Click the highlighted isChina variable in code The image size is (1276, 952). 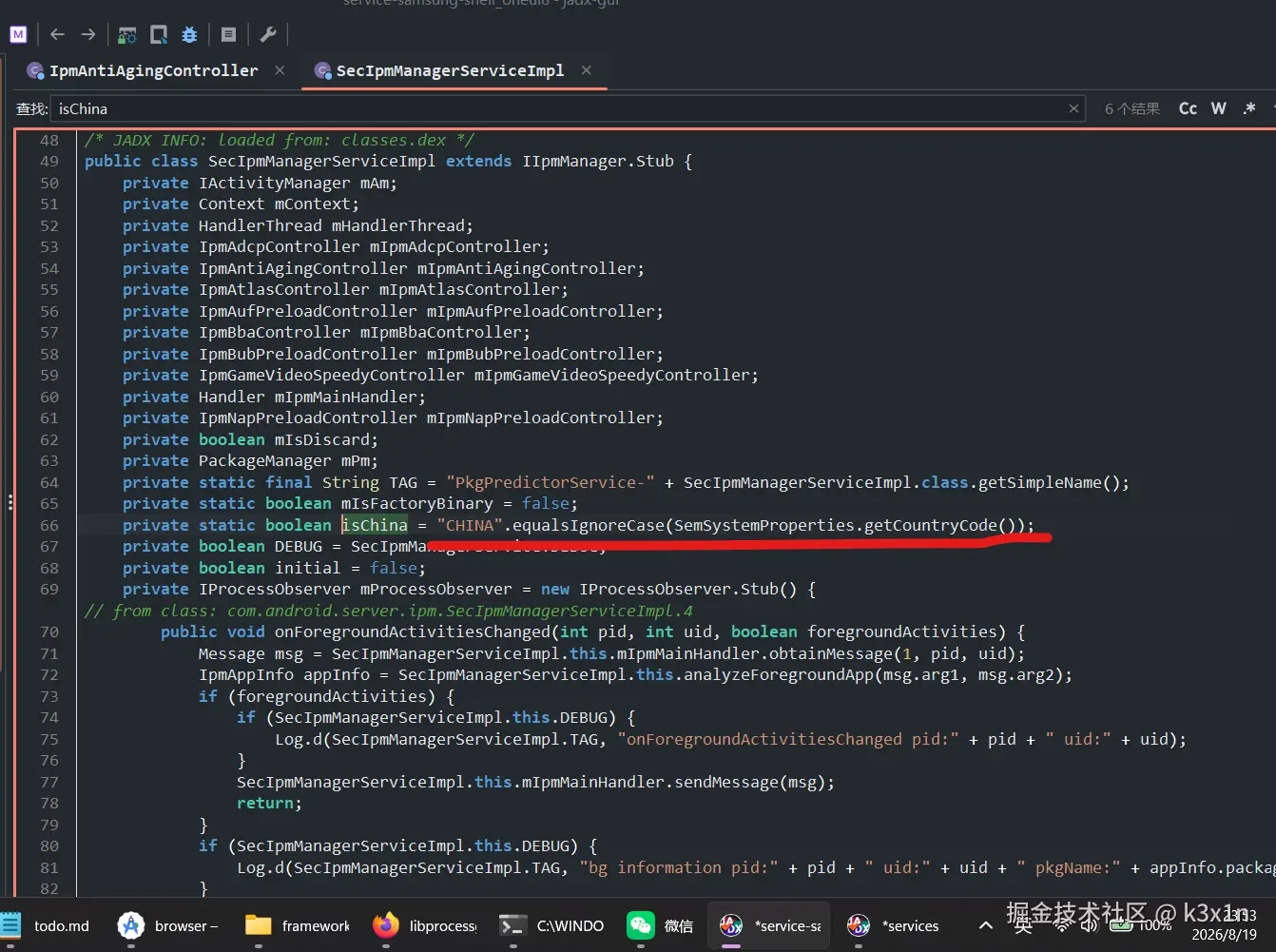pyautogui.click(x=375, y=525)
